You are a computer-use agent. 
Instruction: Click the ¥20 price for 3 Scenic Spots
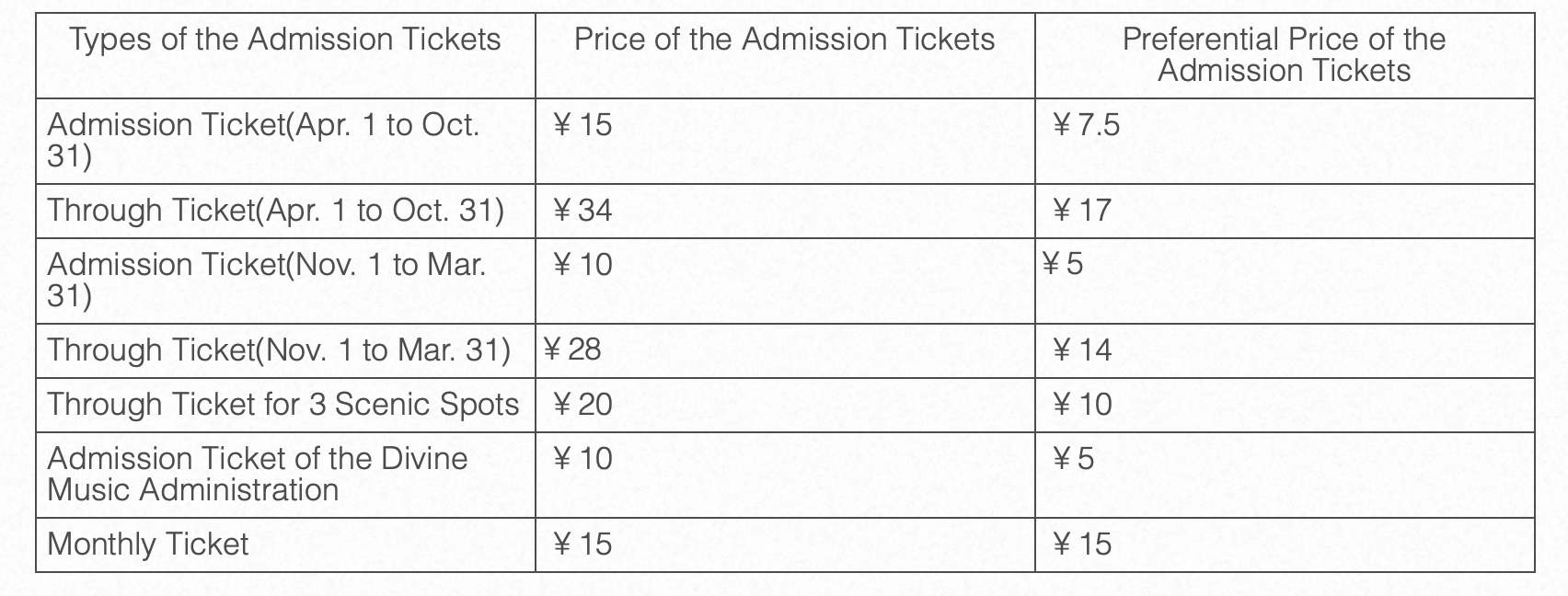tap(582, 405)
